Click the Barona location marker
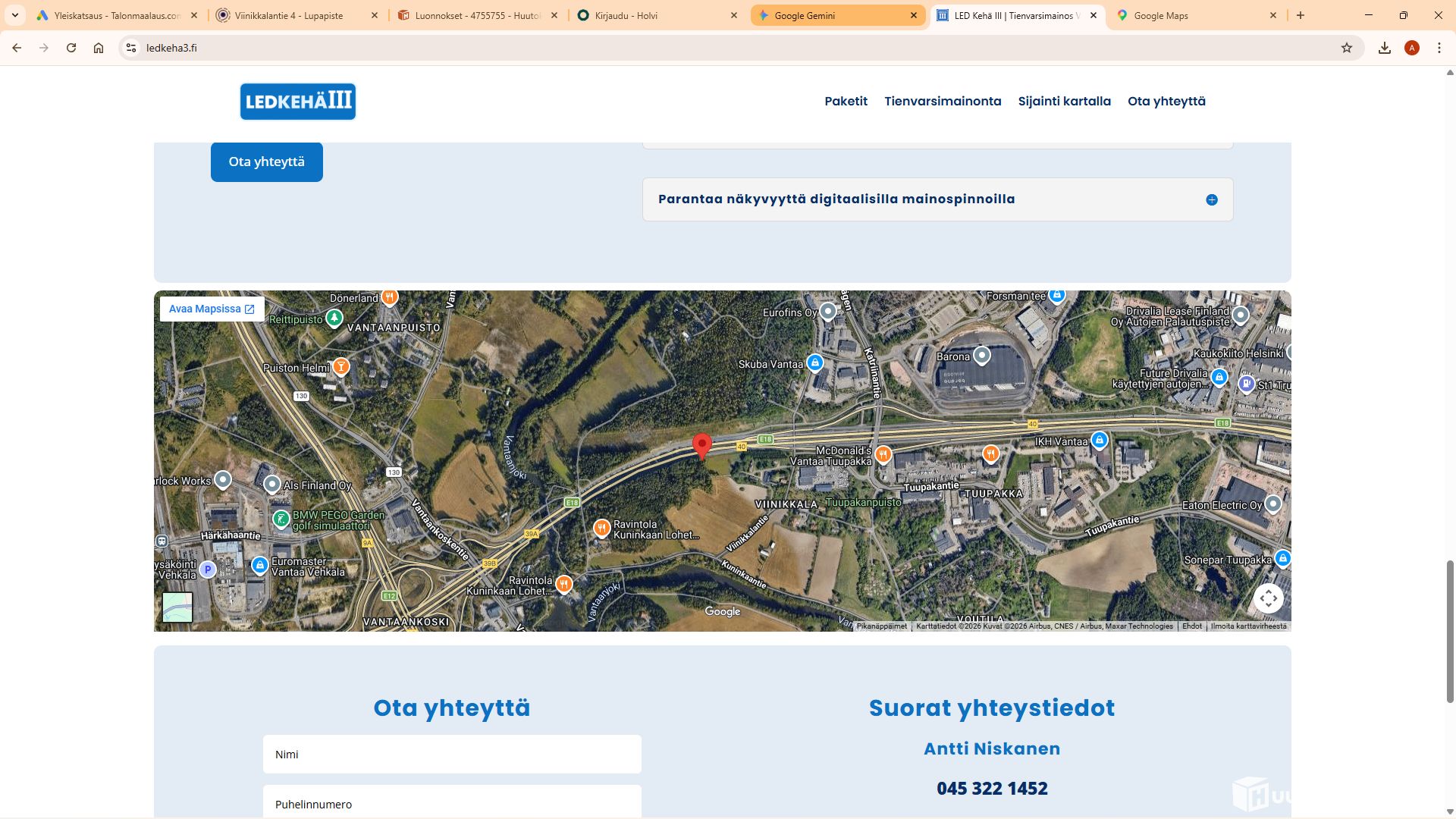This screenshot has width=1456, height=819. tap(982, 355)
